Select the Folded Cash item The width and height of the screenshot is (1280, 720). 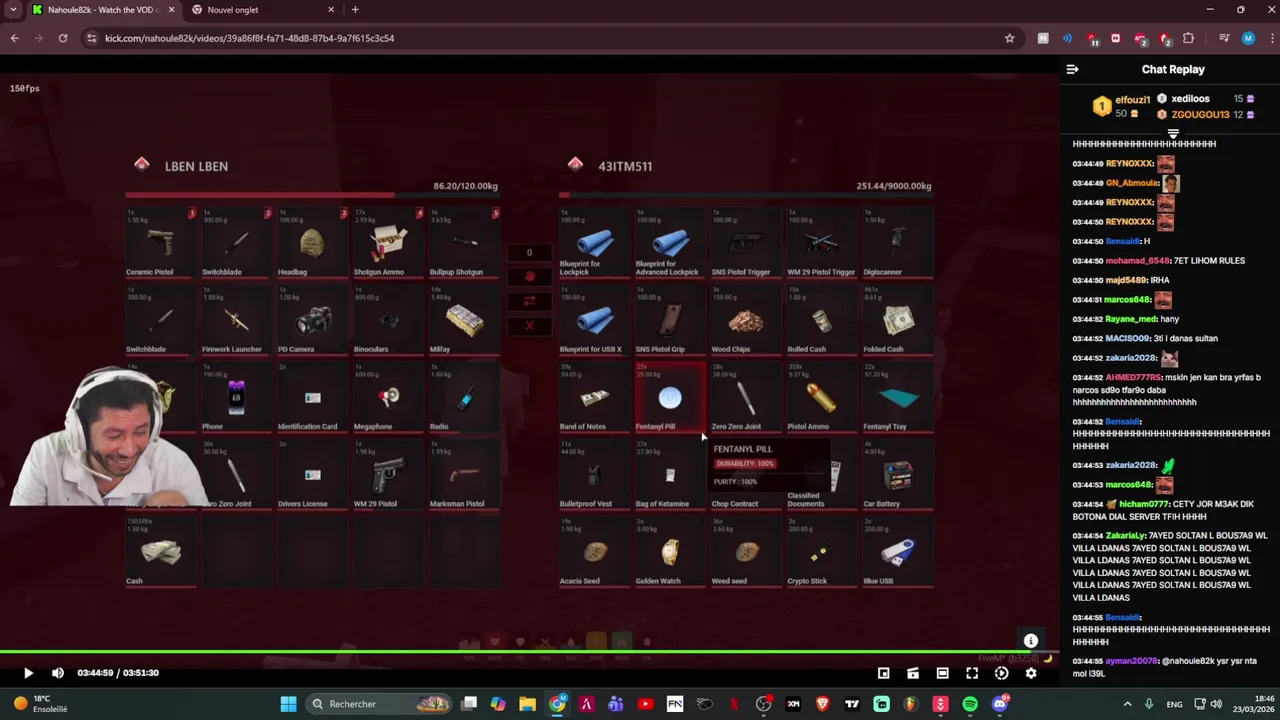(898, 320)
